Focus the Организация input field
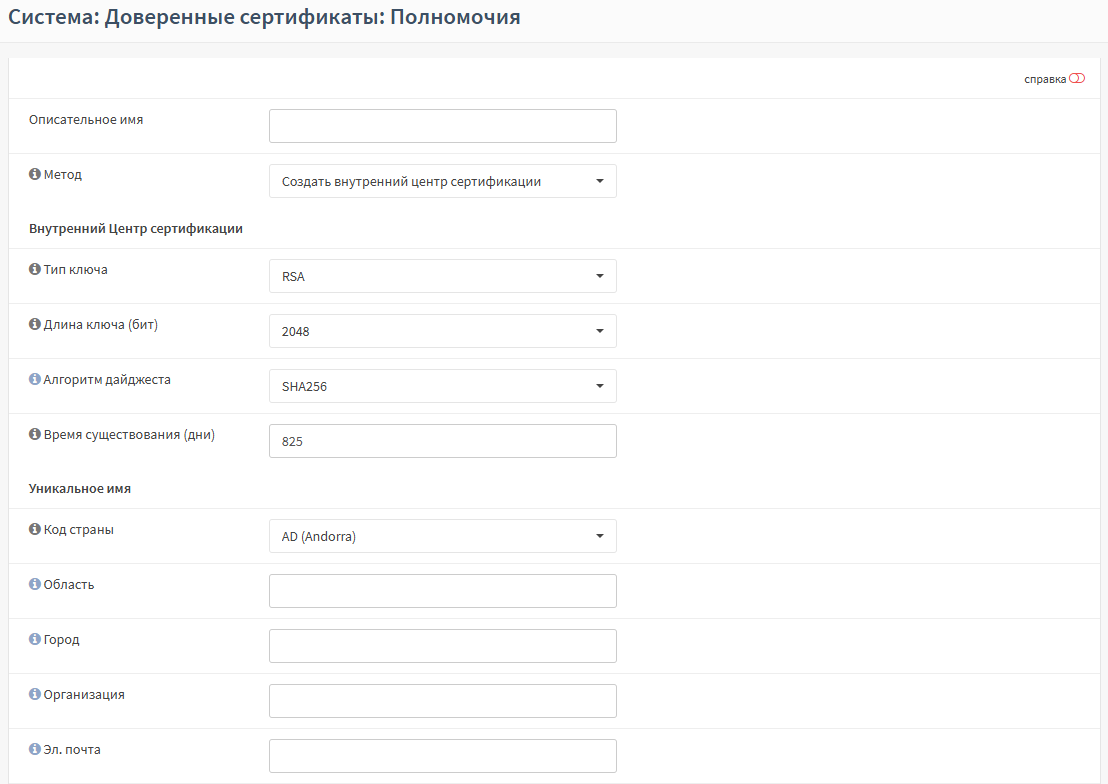This screenshot has height=784, width=1108. point(442,701)
